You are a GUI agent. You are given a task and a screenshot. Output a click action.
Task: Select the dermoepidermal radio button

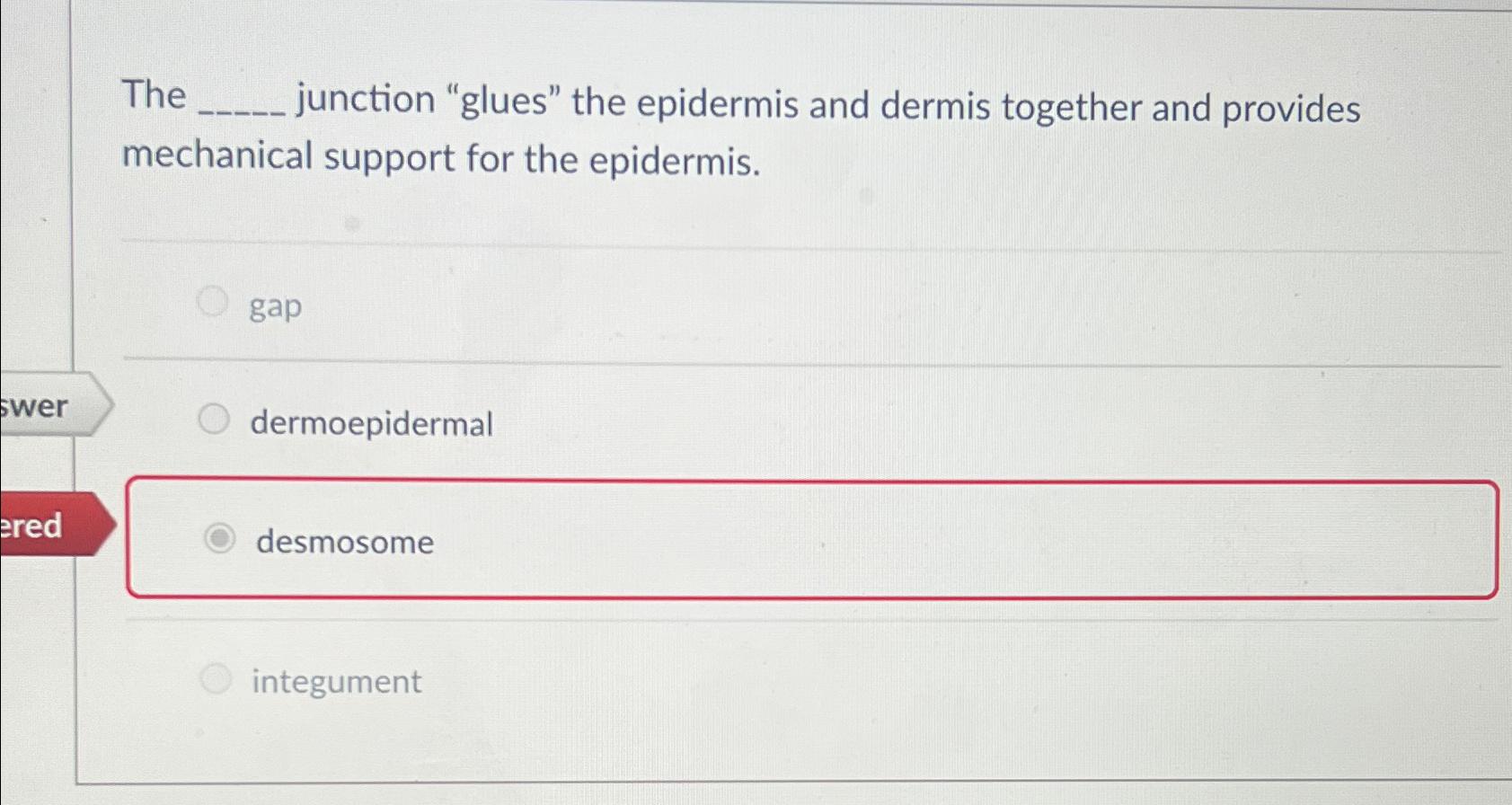coord(214,418)
